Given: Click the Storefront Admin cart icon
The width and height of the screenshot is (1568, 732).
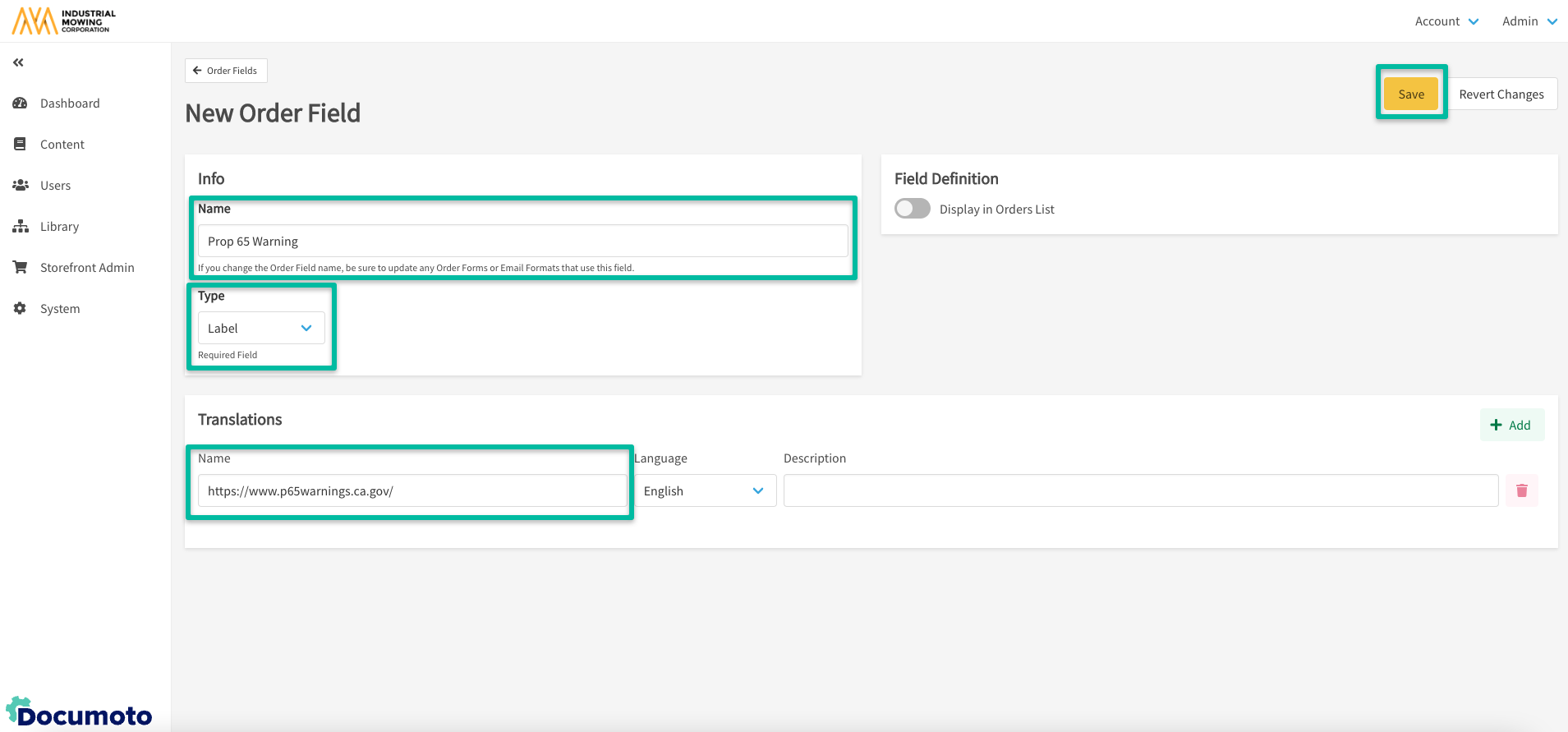Looking at the screenshot, I should click(21, 268).
